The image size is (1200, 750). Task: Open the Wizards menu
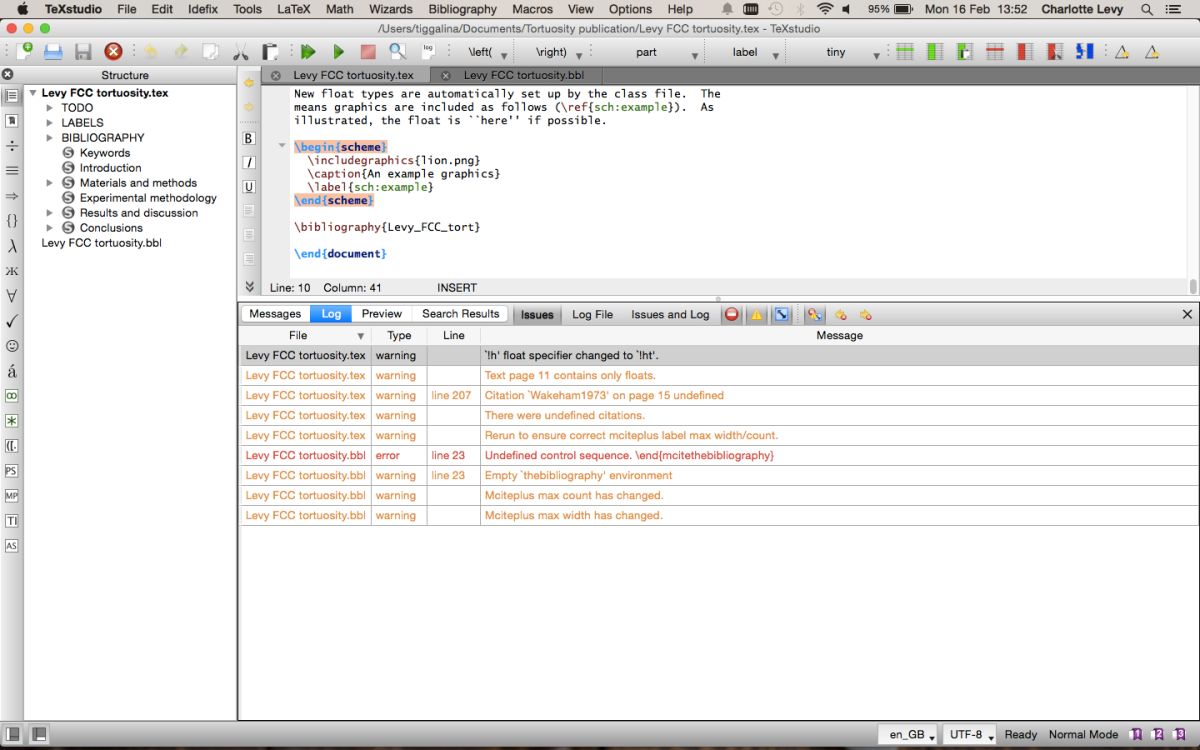[391, 9]
